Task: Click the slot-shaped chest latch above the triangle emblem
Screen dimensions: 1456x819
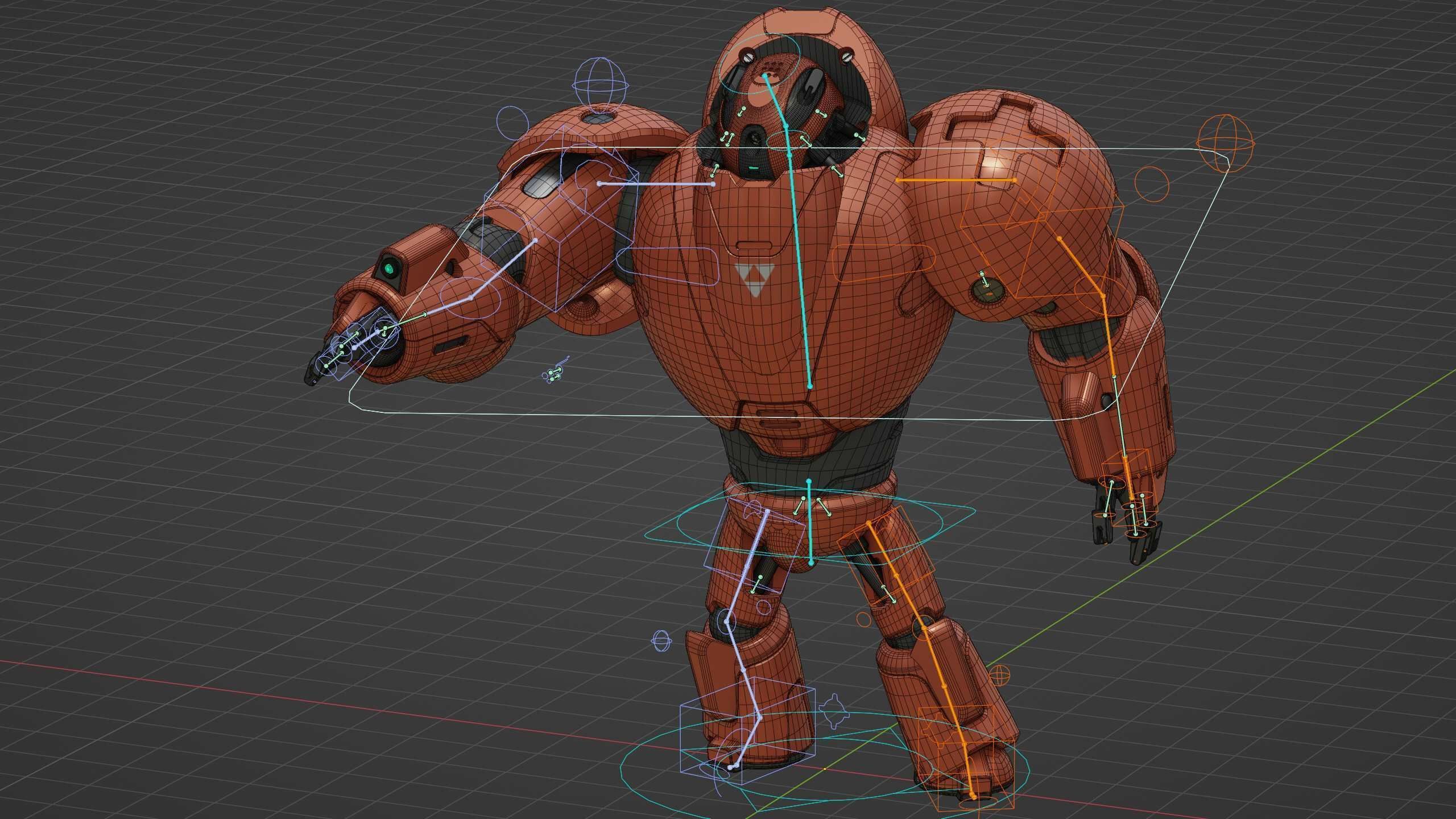Action: click(754, 247)
